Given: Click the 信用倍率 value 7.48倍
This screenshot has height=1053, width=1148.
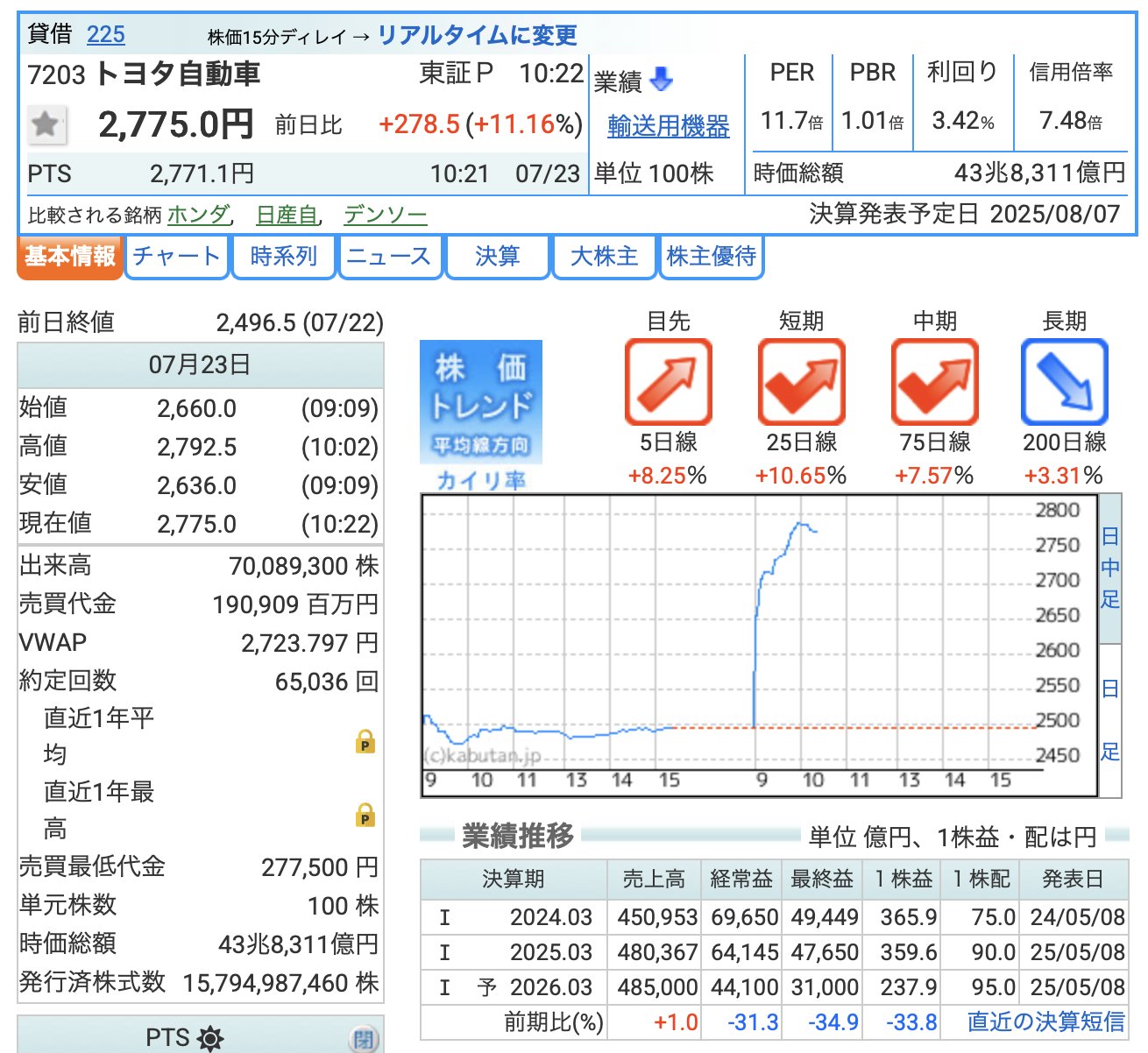Looking at the screenshot, I should (1071, 121).
